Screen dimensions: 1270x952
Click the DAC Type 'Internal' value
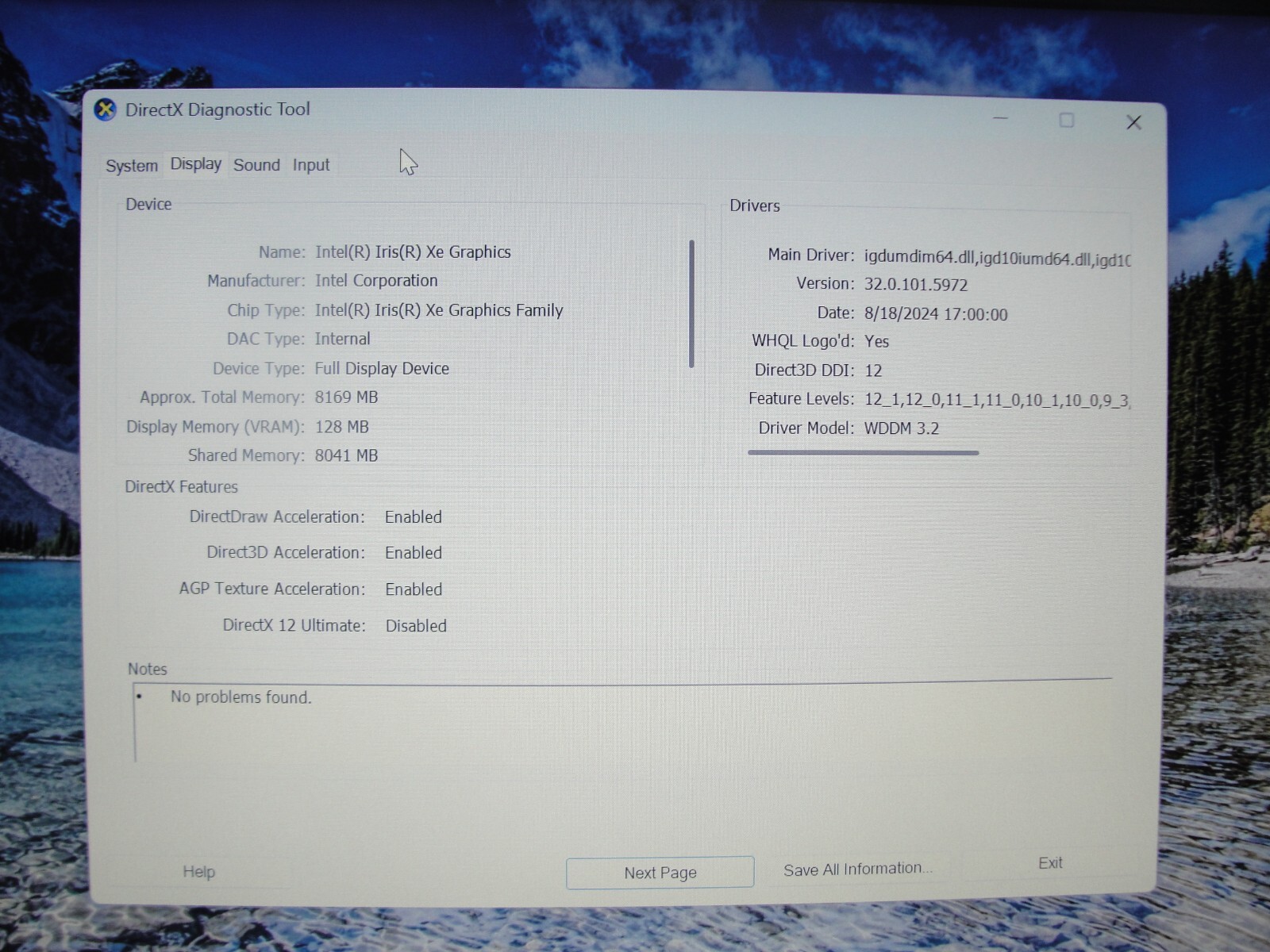[x=342, y=339]
